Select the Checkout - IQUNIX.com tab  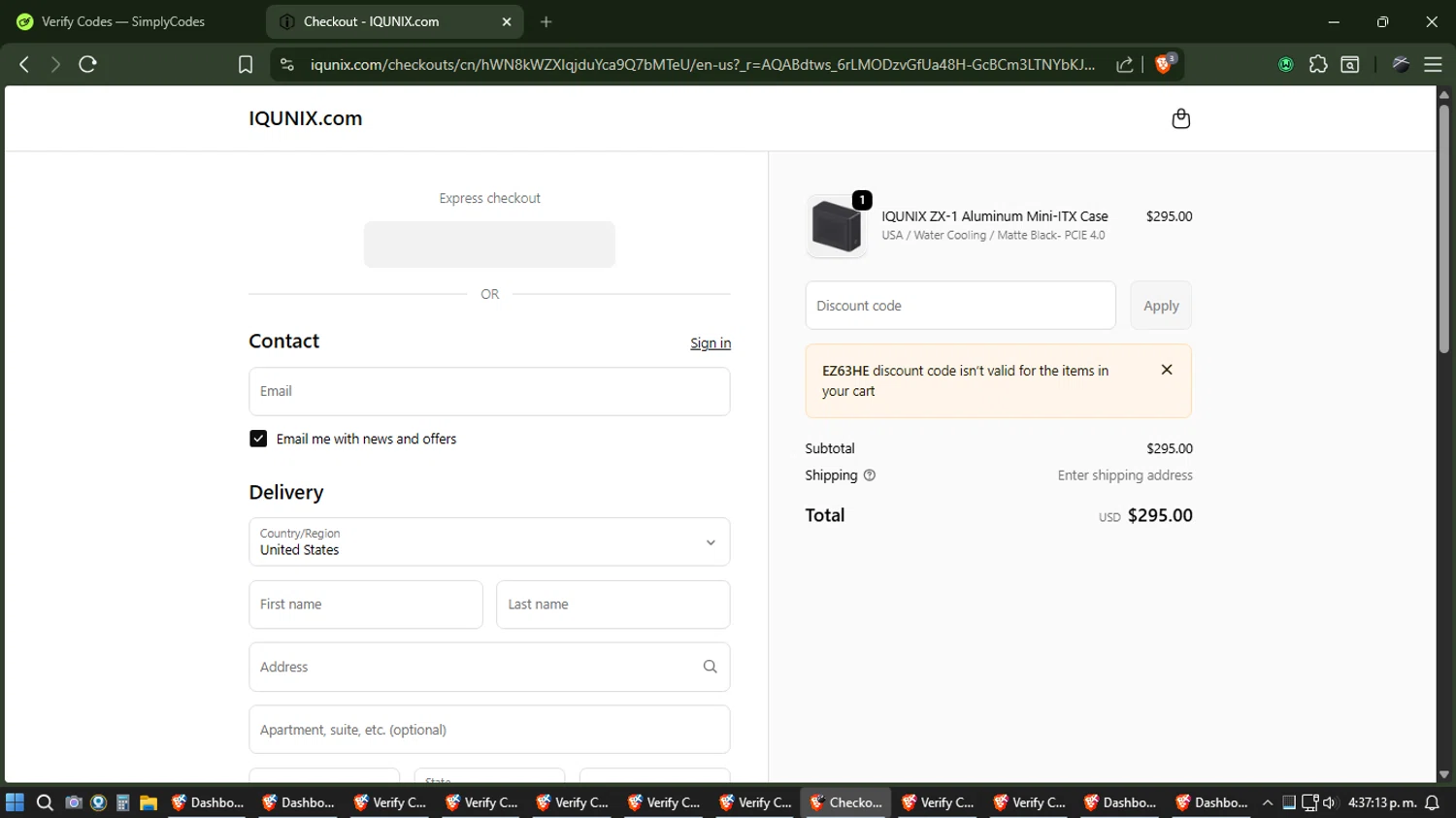tap(394, 21)
